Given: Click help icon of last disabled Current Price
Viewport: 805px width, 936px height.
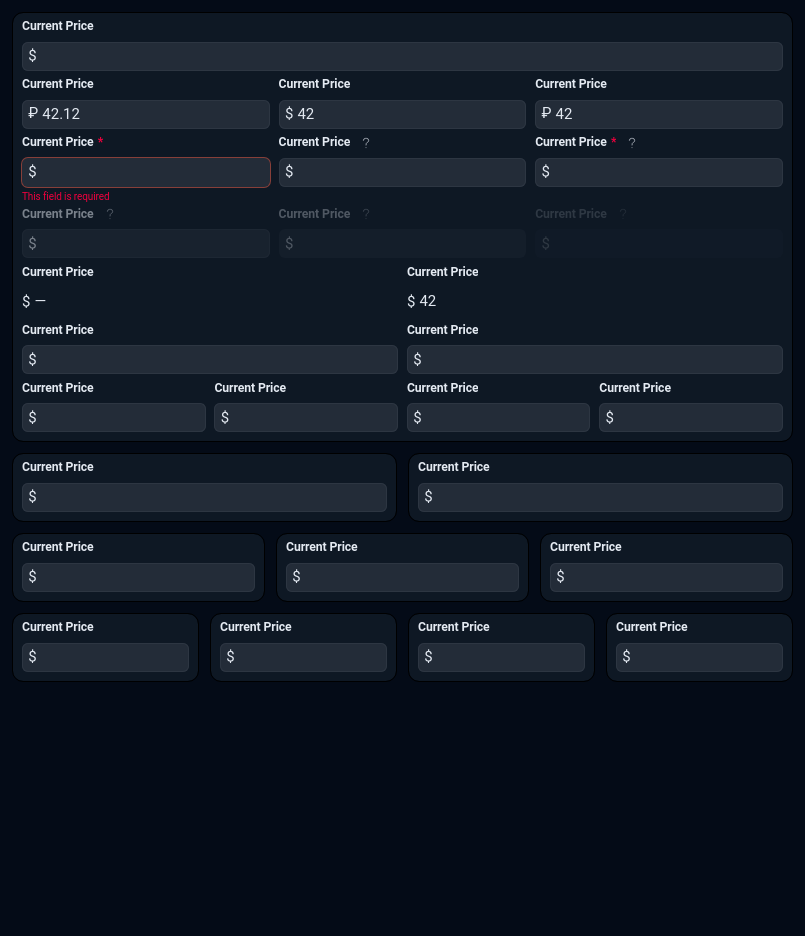Looking at the screenshot, I should [622, 214].
